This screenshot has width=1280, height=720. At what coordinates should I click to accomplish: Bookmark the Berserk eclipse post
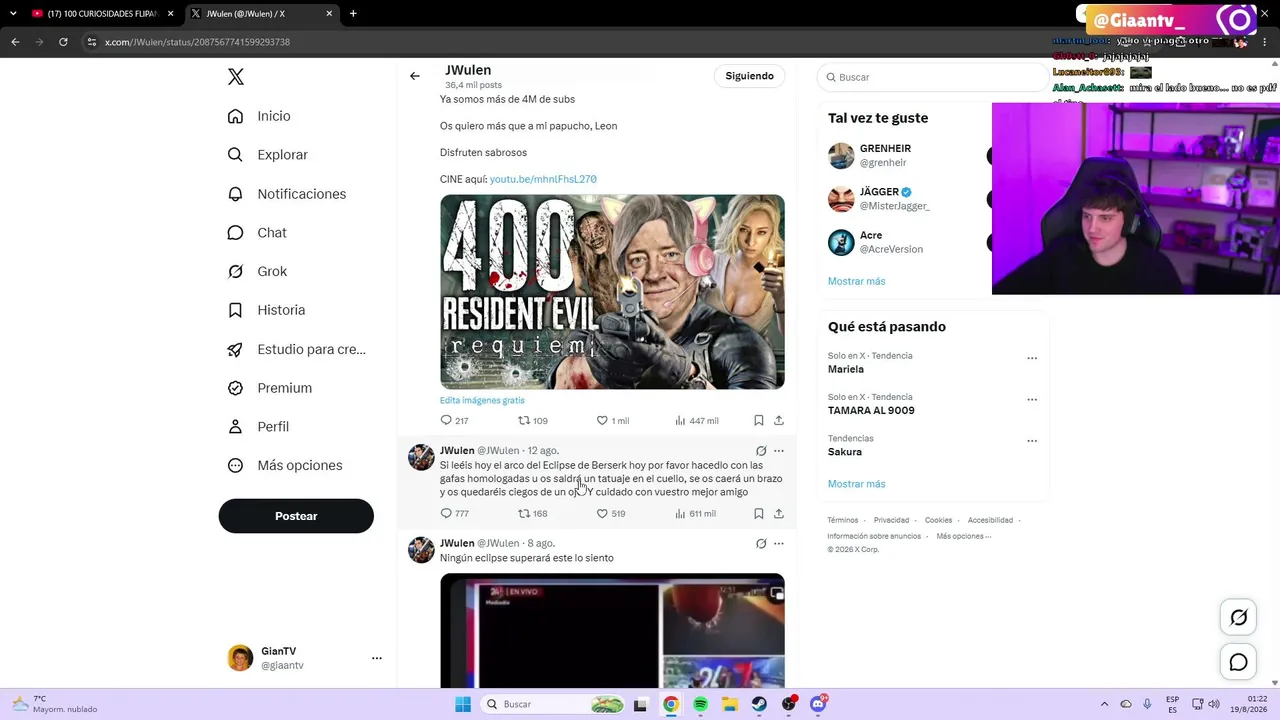[x=759, y=514]
